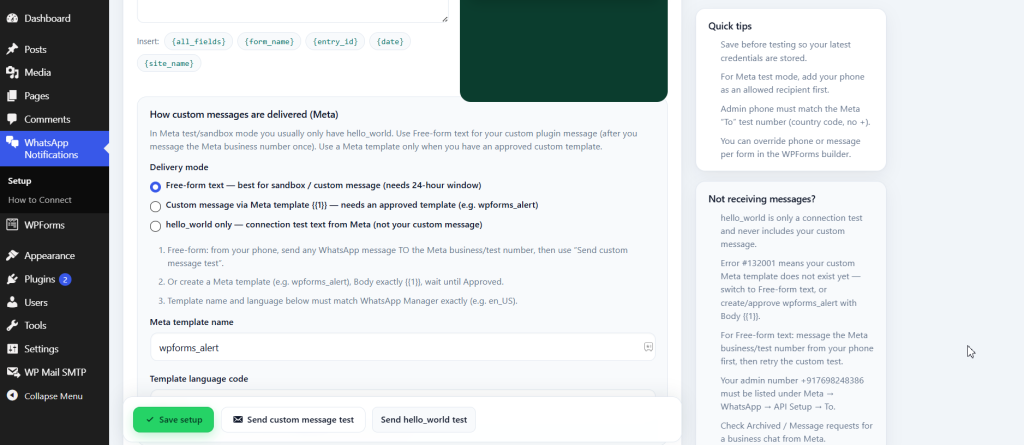Open Comments menu item
The image size is (1024, 445).
click(x=54, y=120)
